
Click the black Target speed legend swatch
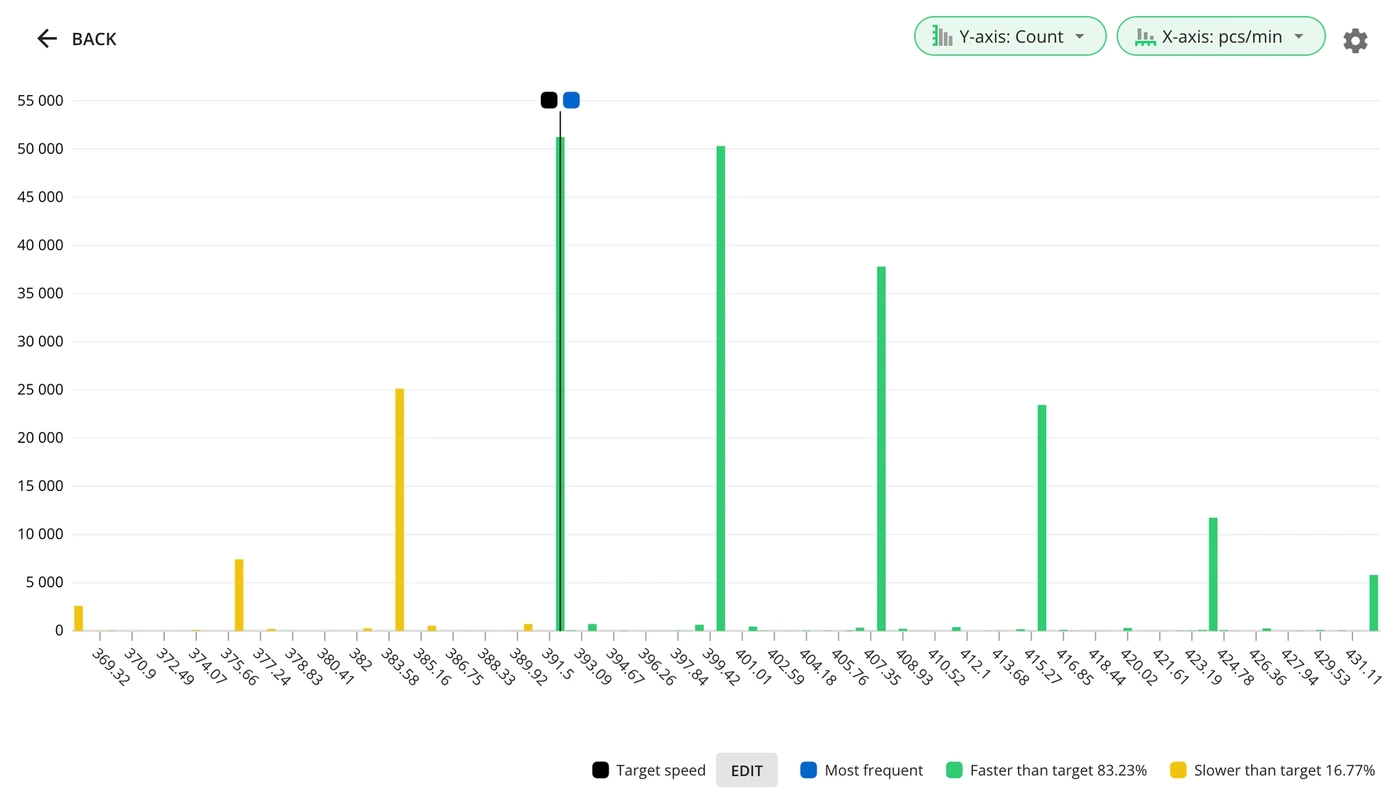[600, 770]
